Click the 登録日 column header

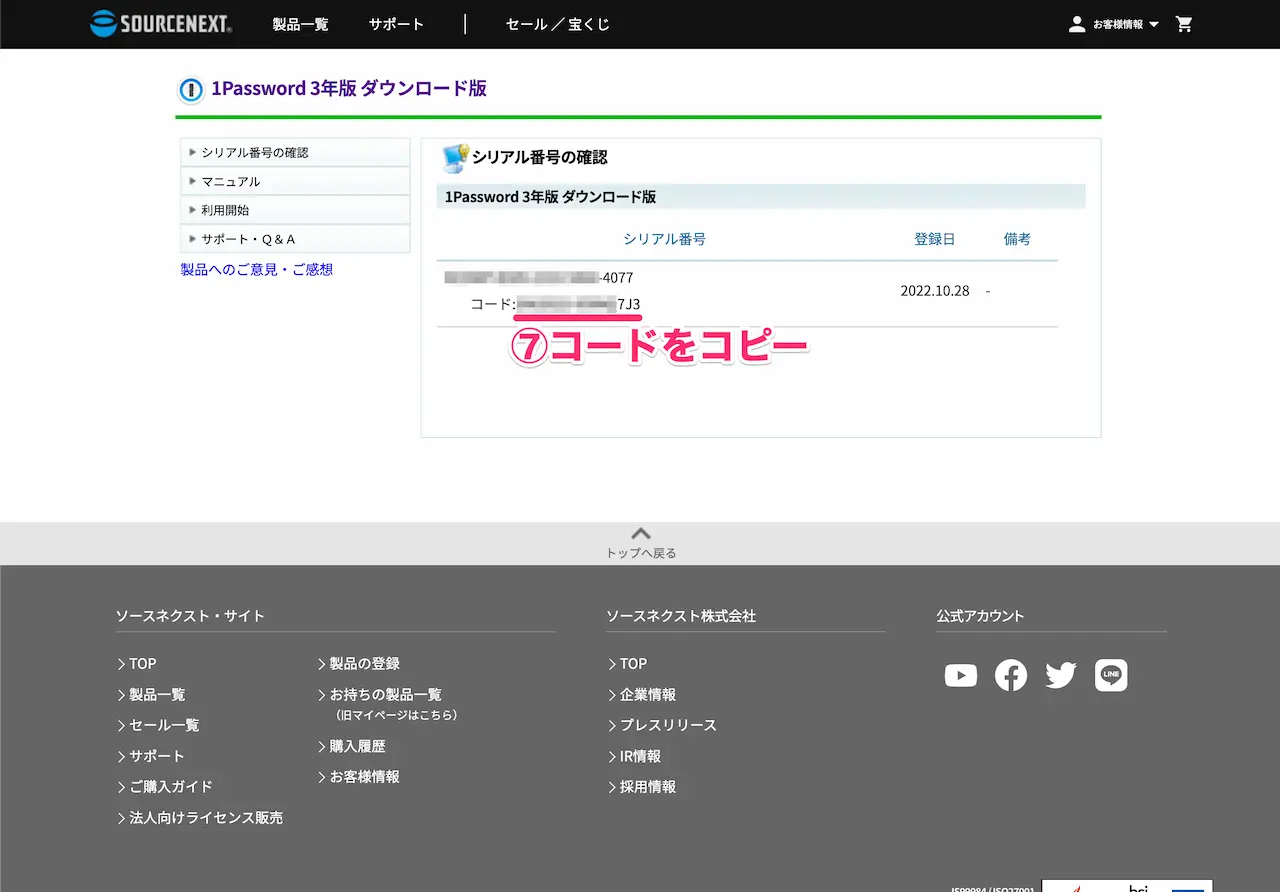(935, 239)
